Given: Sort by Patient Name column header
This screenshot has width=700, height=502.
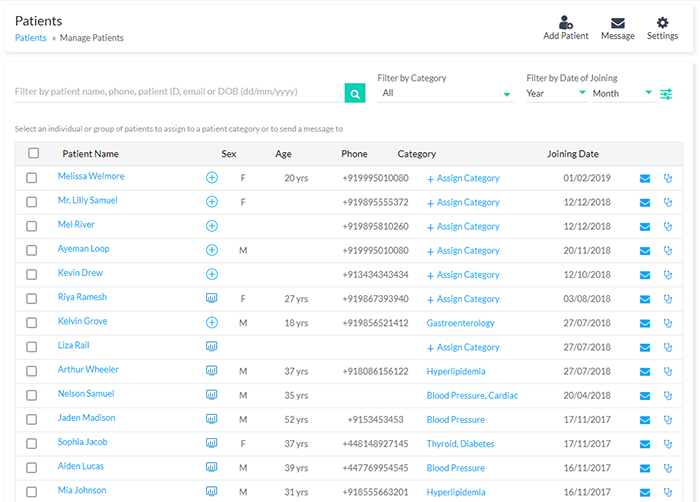Looking at the screenshot, I should coord(90,154).
